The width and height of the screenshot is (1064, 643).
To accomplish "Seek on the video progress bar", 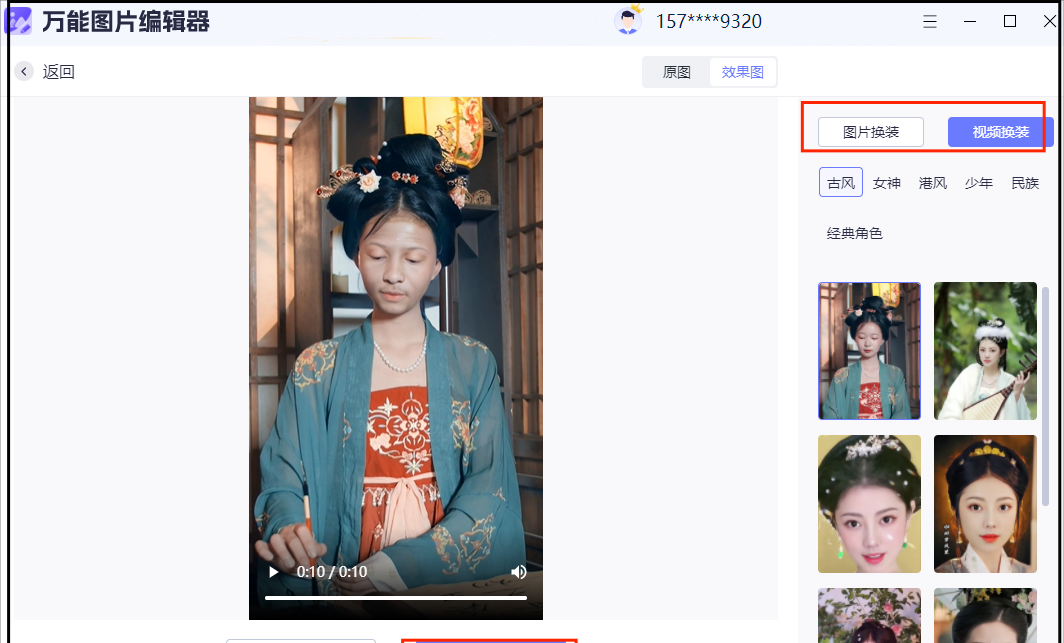I will pyautogui.click(x=396, y=598).
